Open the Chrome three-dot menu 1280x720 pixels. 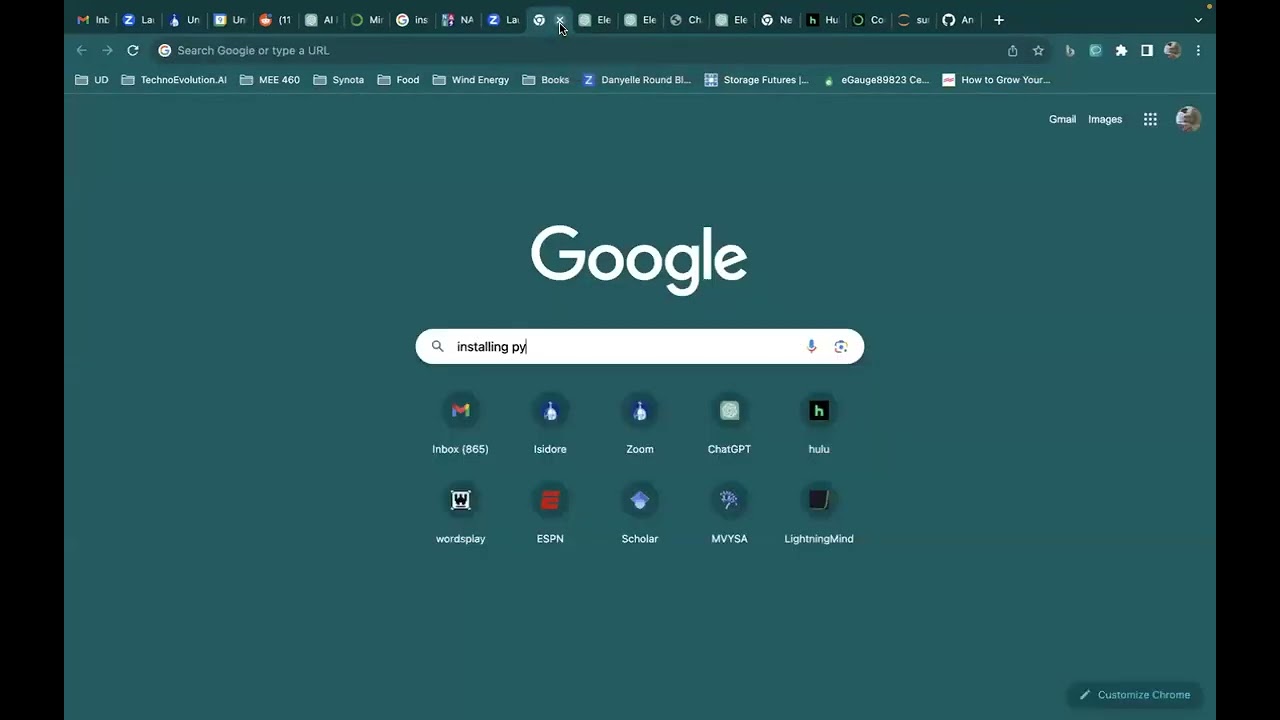click(1198, 50)
